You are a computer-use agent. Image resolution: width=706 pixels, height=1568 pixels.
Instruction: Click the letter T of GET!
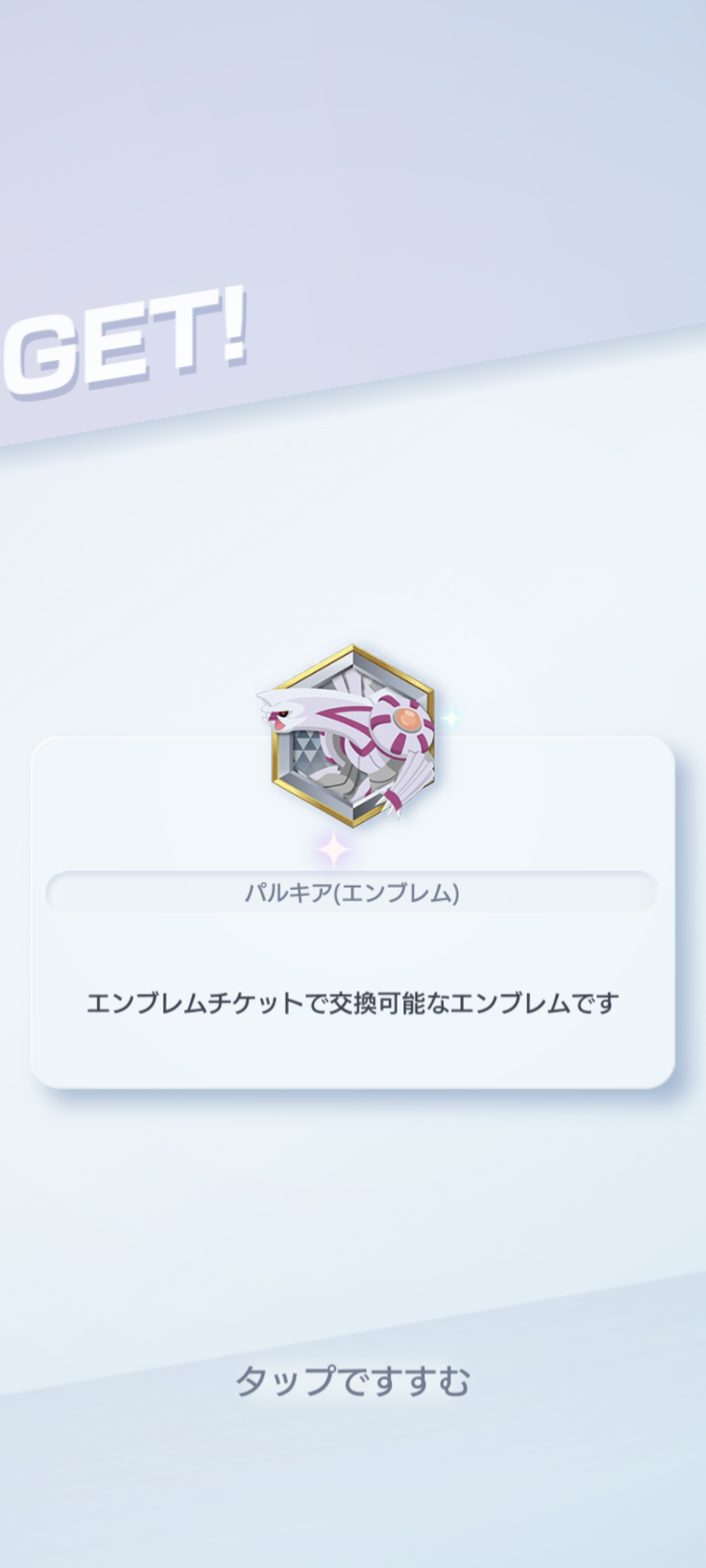click(182, 333)
